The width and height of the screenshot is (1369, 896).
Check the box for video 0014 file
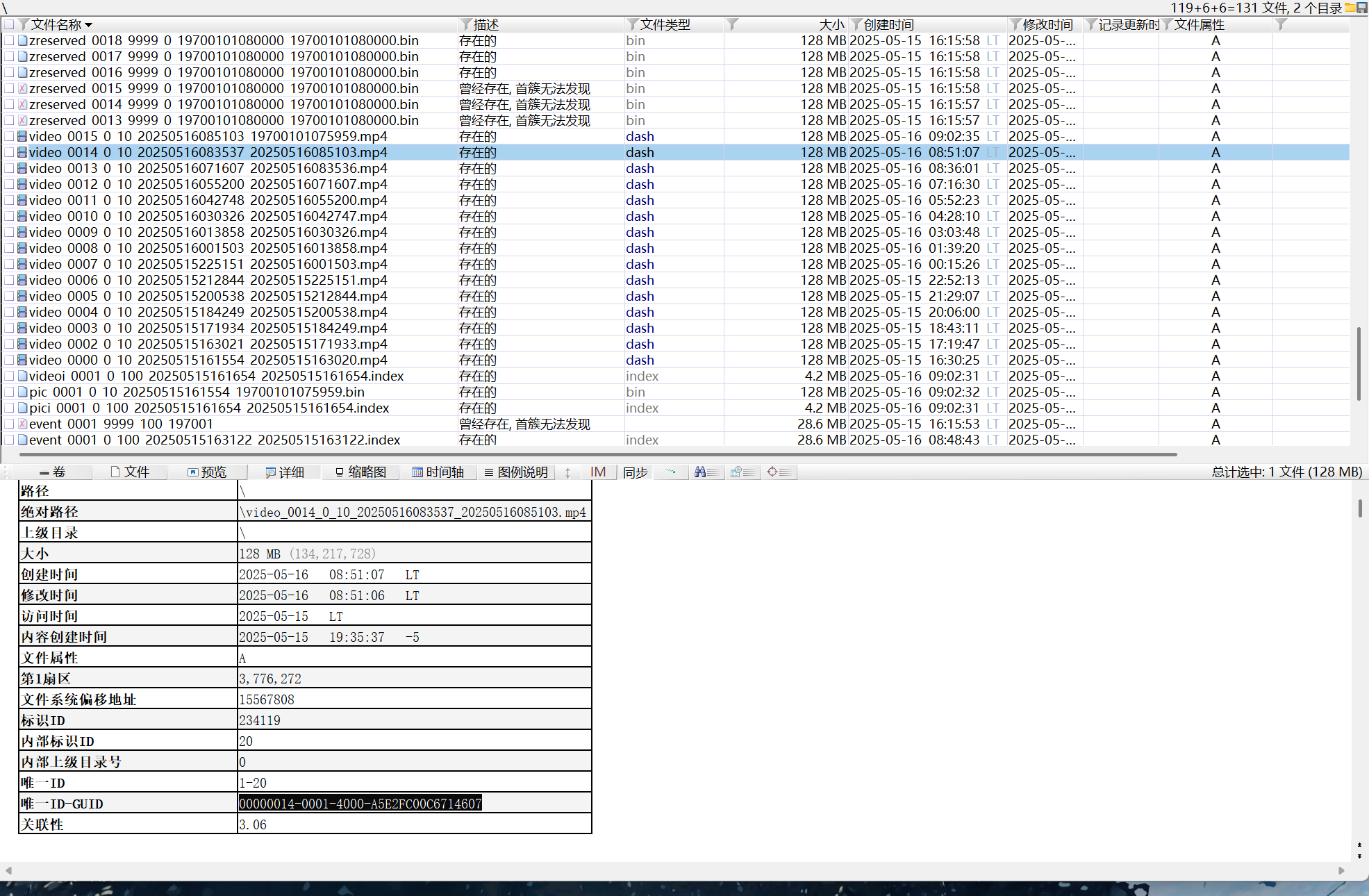click(x=10, y=152)
